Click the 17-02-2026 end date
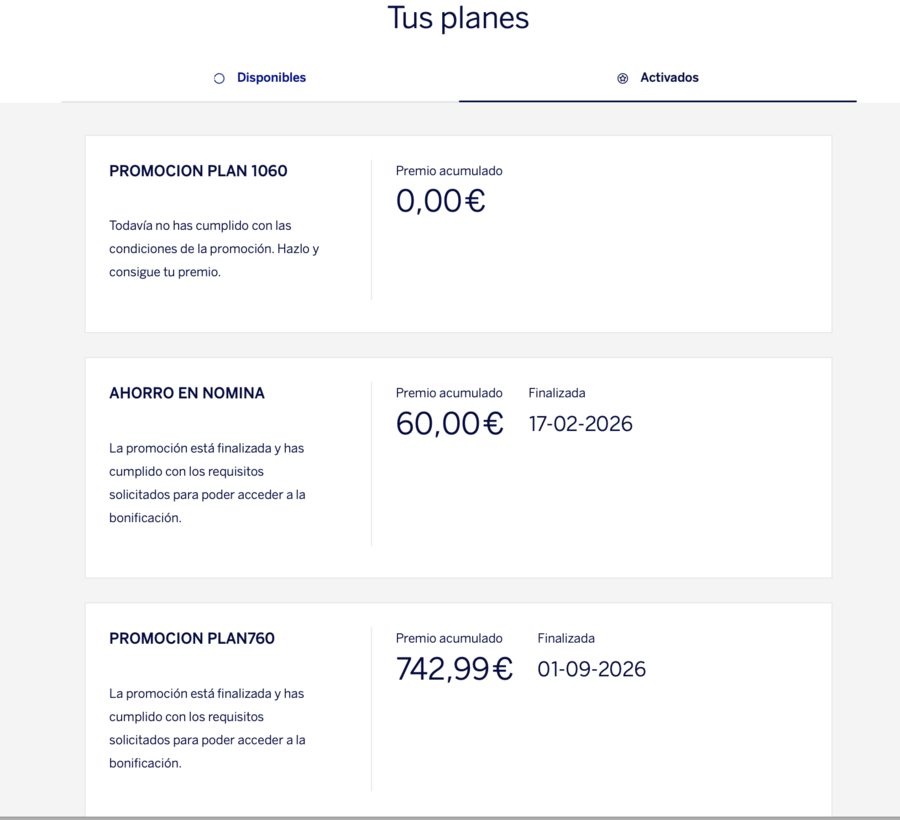Viewport: 900px width, 820px height. (580, 424)
